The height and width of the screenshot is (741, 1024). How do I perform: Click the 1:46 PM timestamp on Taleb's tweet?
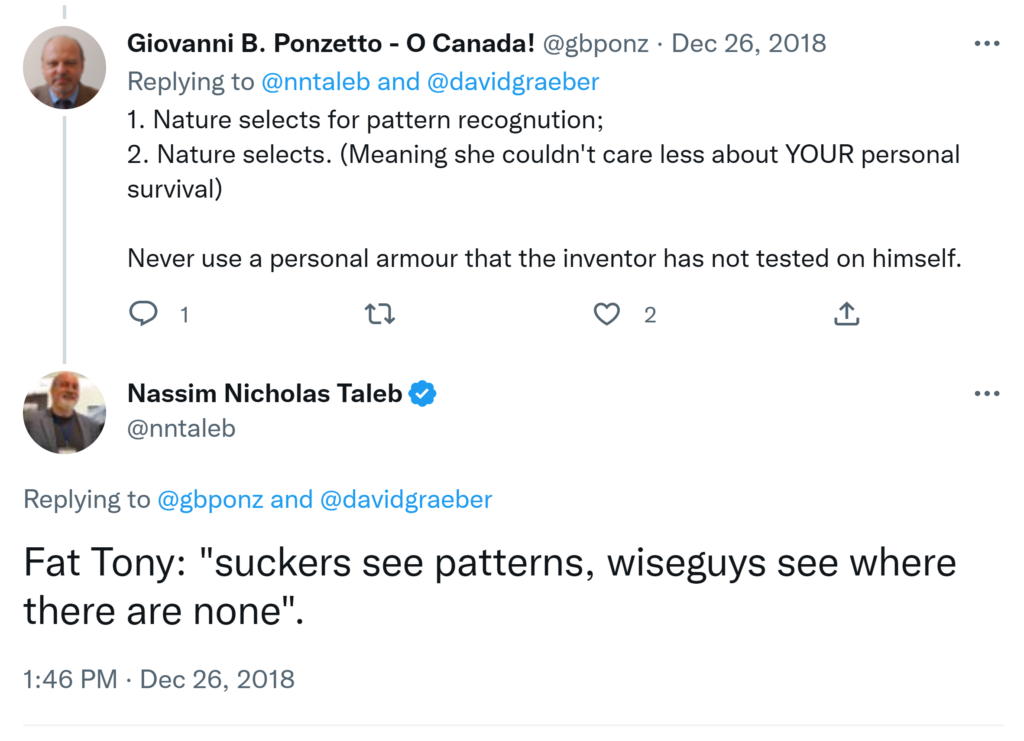pos(70,680)
